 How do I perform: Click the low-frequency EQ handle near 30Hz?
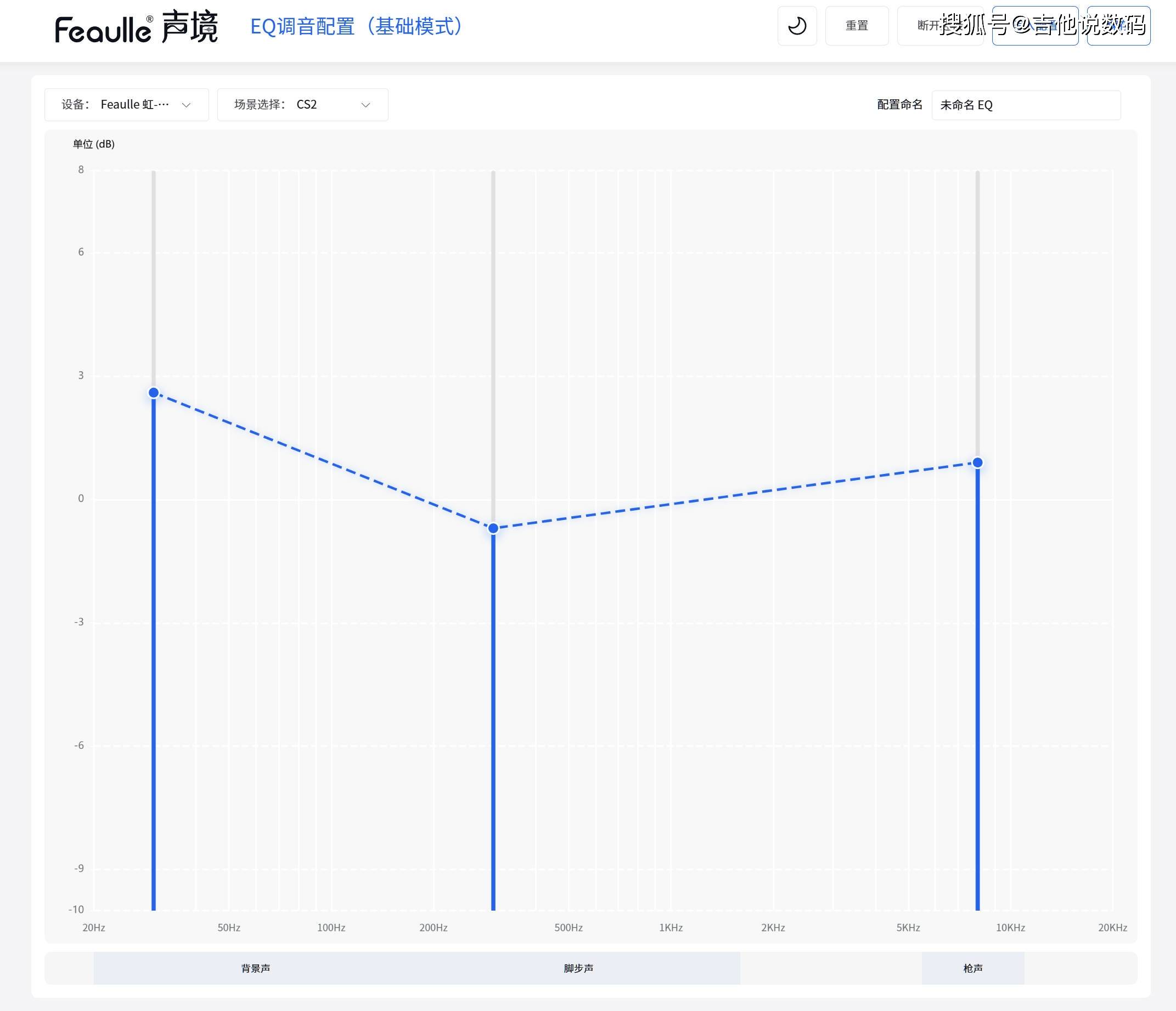(153, 393)
